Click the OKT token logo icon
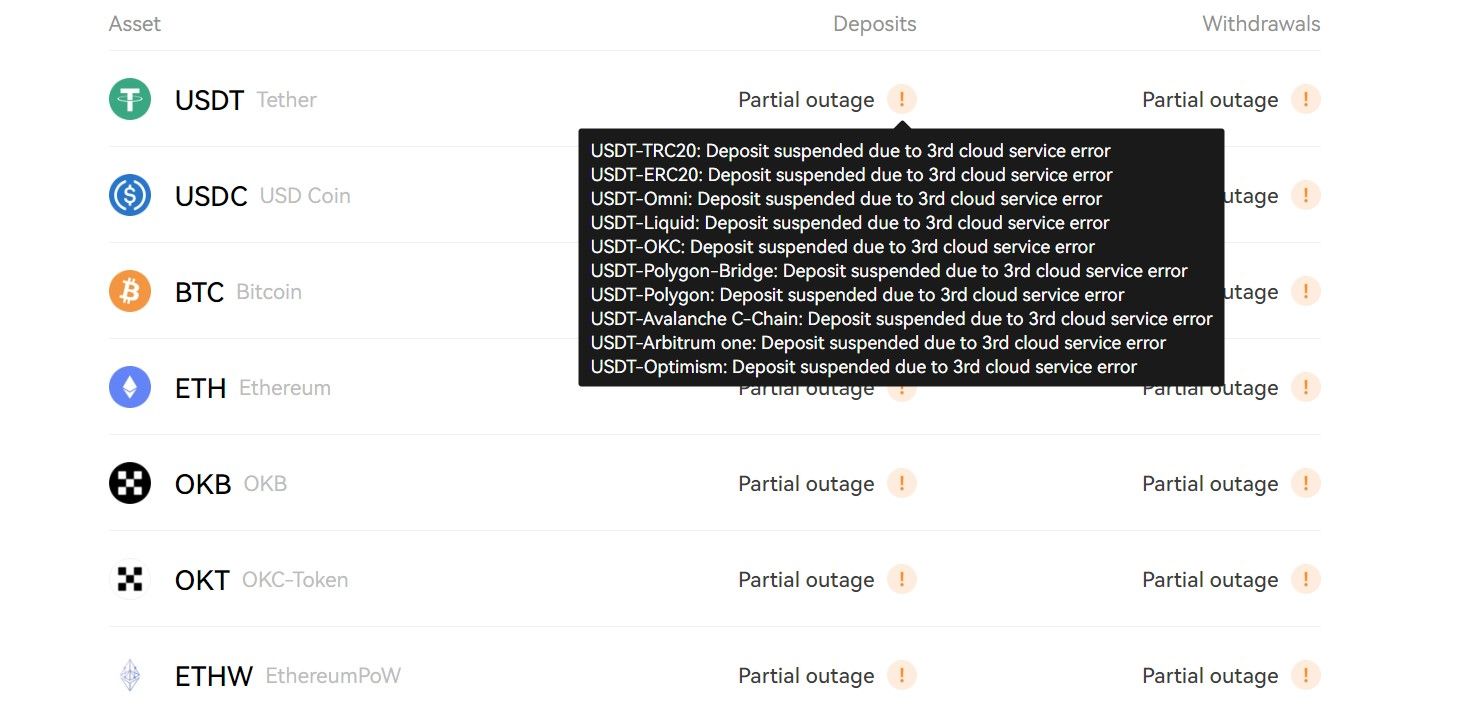1464x721 pixels. pos(130,579)
